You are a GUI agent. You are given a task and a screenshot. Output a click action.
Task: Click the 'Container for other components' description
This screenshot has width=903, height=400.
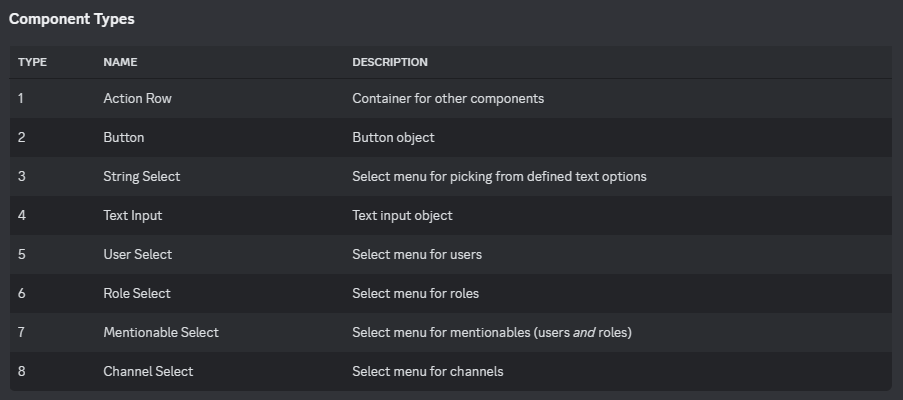tap(448, 98)
